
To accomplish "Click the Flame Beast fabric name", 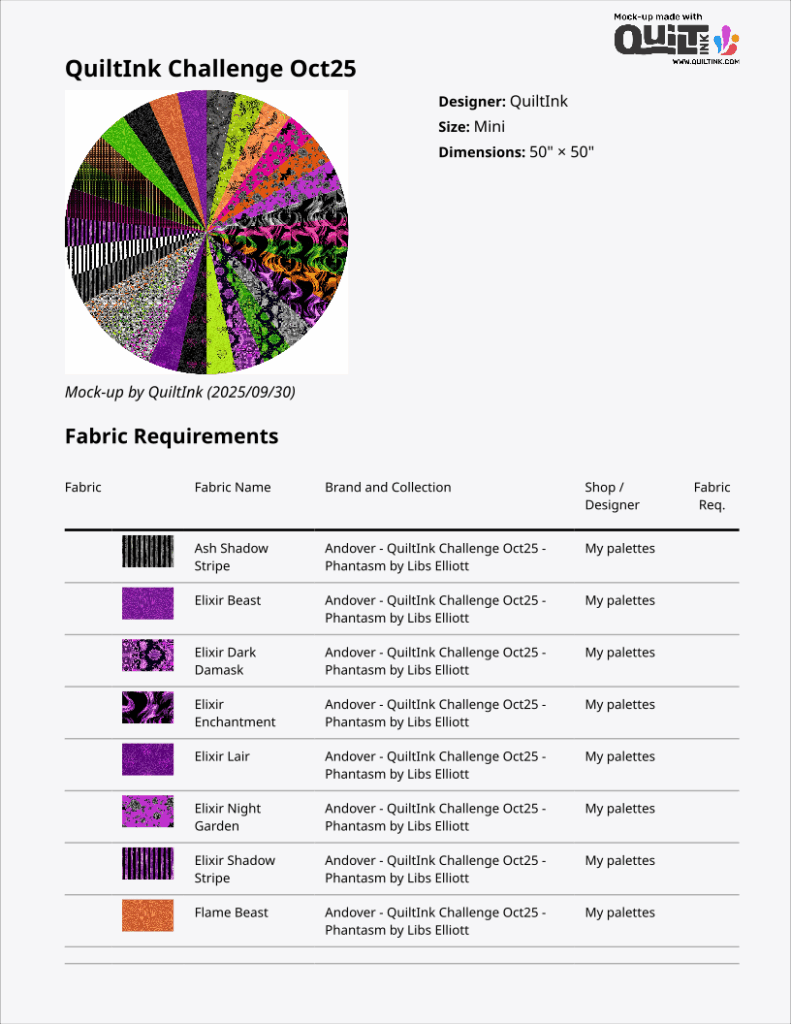I will (231, 912).
